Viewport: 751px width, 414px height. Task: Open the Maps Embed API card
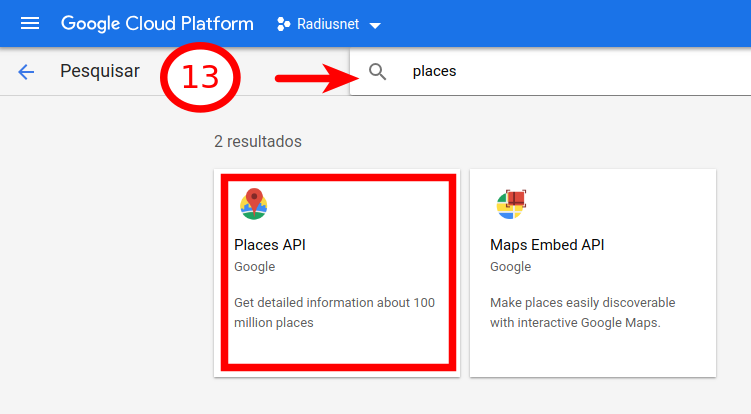point(593,273)
